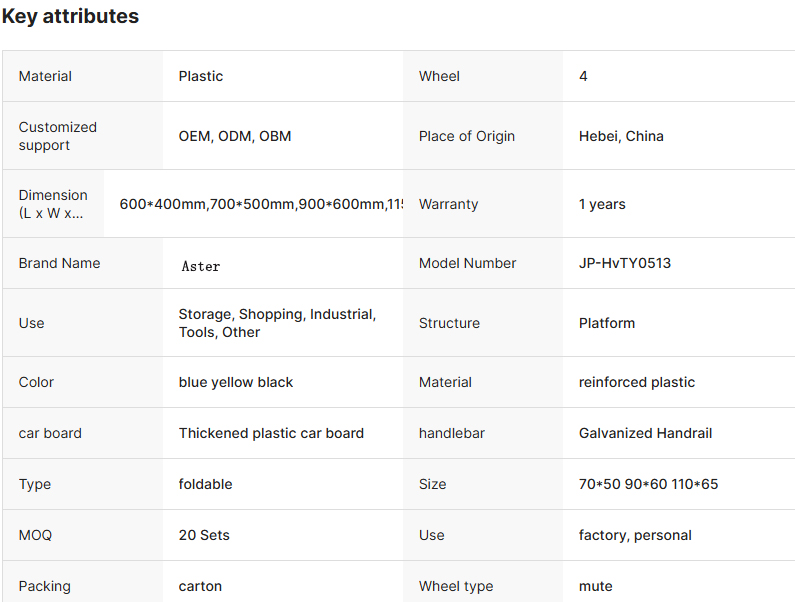Select the Packing value carton
The height and width of the screenshot is (602, 795).
pyautogui.click(x=200, y=586)
